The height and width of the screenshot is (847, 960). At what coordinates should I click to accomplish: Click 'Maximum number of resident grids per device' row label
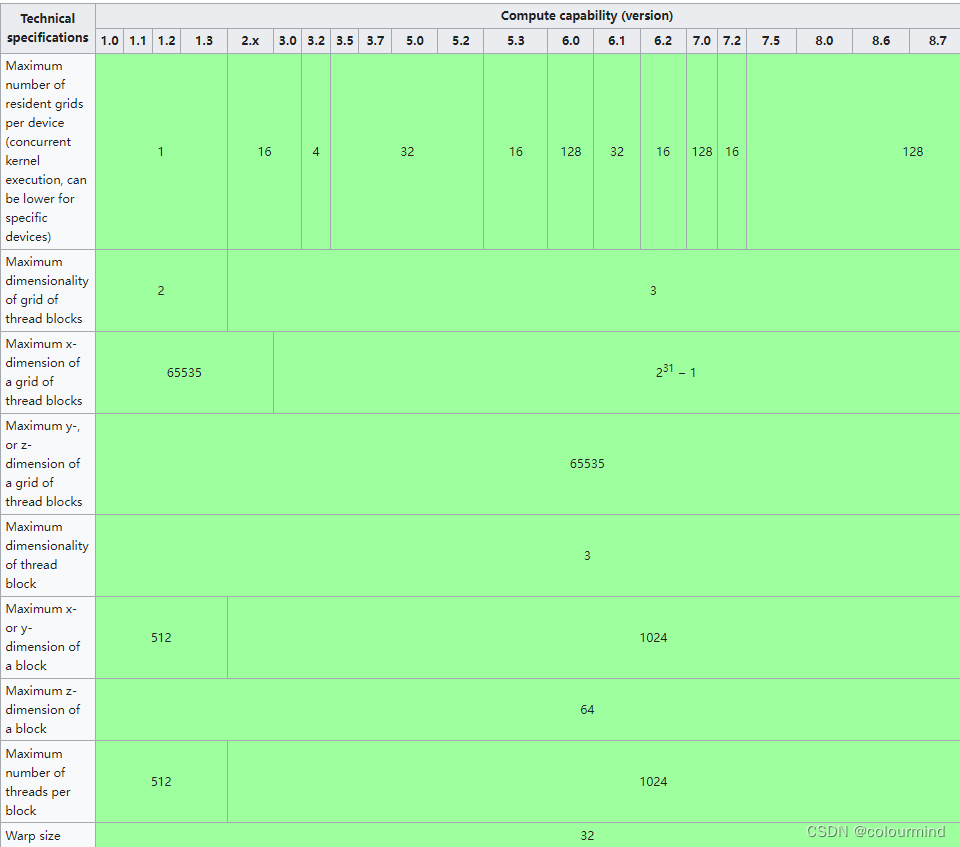click(x=48, y=151)
